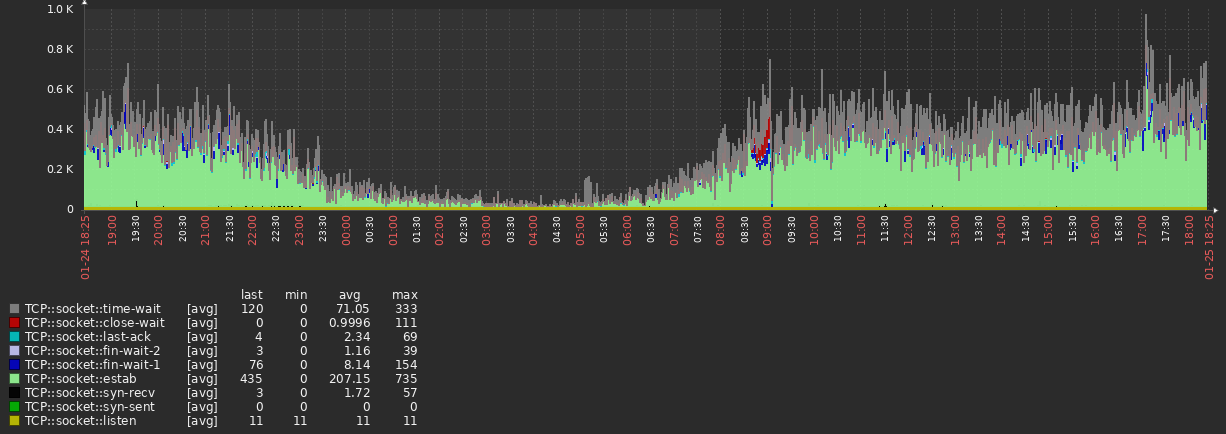Select the TCP::socket::time-wait legend label
The width and height of the screenshot is (1226, 434).
point(92,309)
